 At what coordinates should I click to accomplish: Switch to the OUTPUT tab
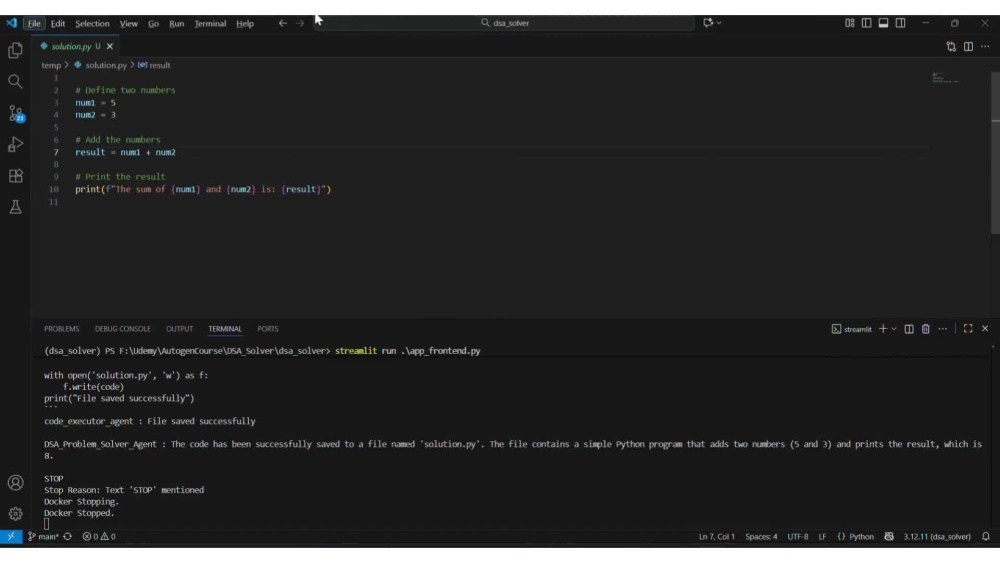(179, 329)
